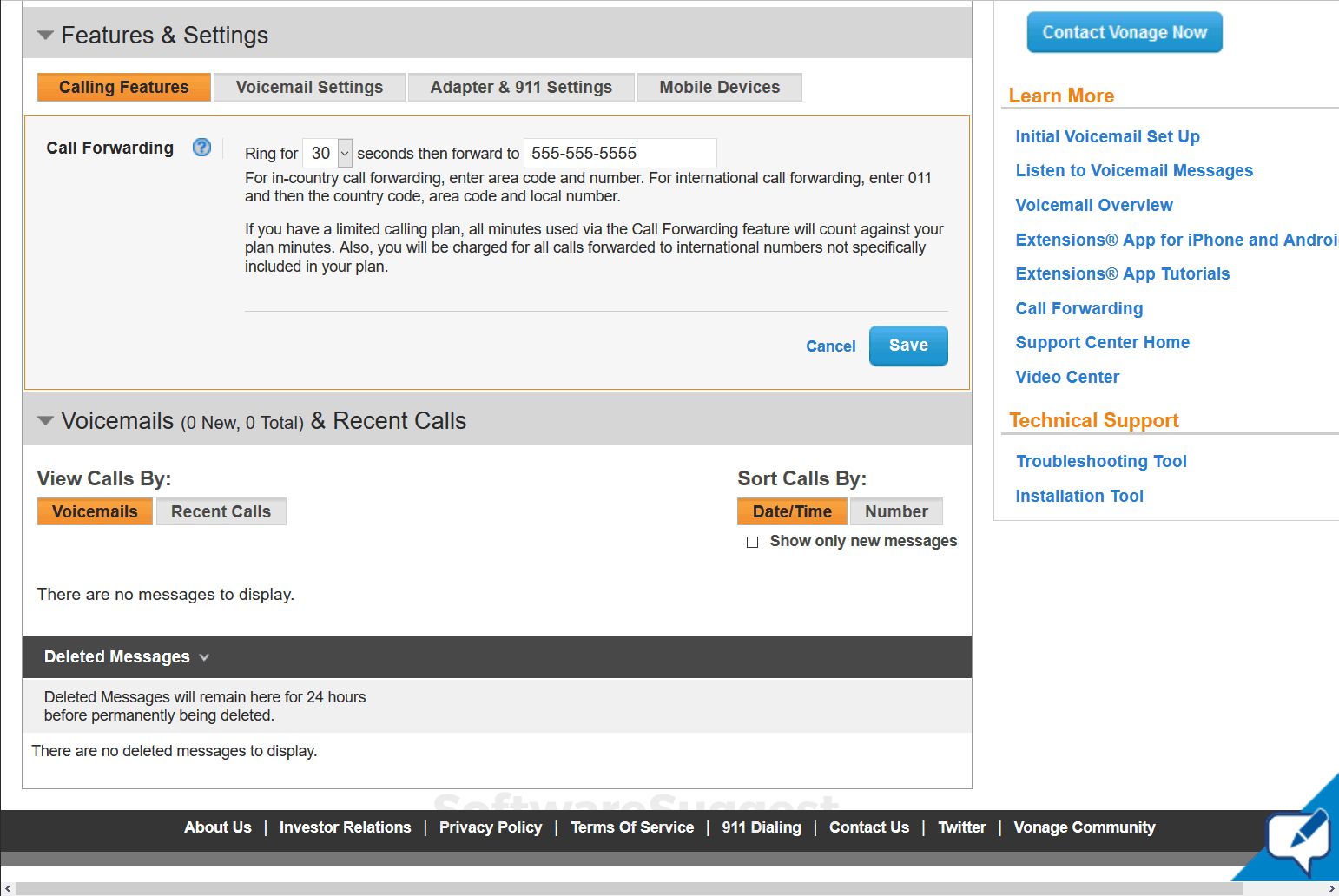1339x896 pixels.
Task: Open Initial Voicemail Set Up link
Action: pos(1107,137)
